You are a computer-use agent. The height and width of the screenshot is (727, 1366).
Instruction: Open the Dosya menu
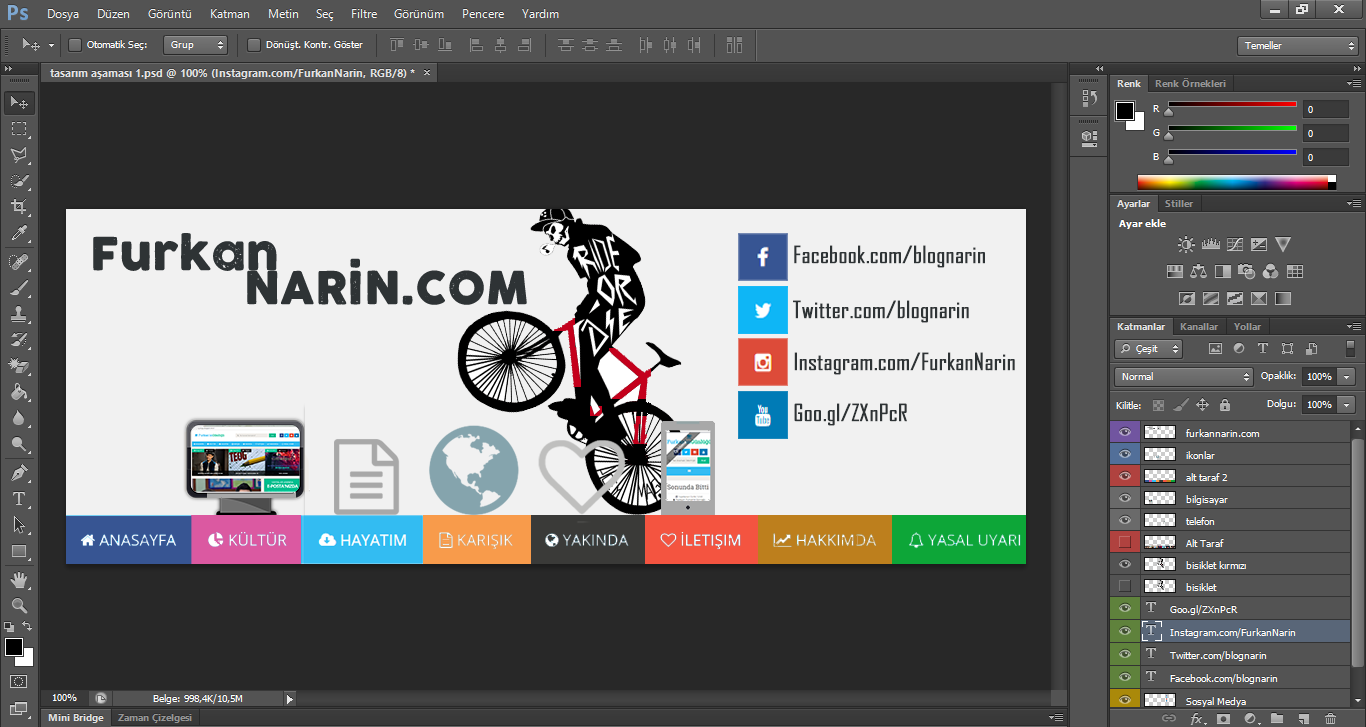pyautogui.click(x=62, y=14)
